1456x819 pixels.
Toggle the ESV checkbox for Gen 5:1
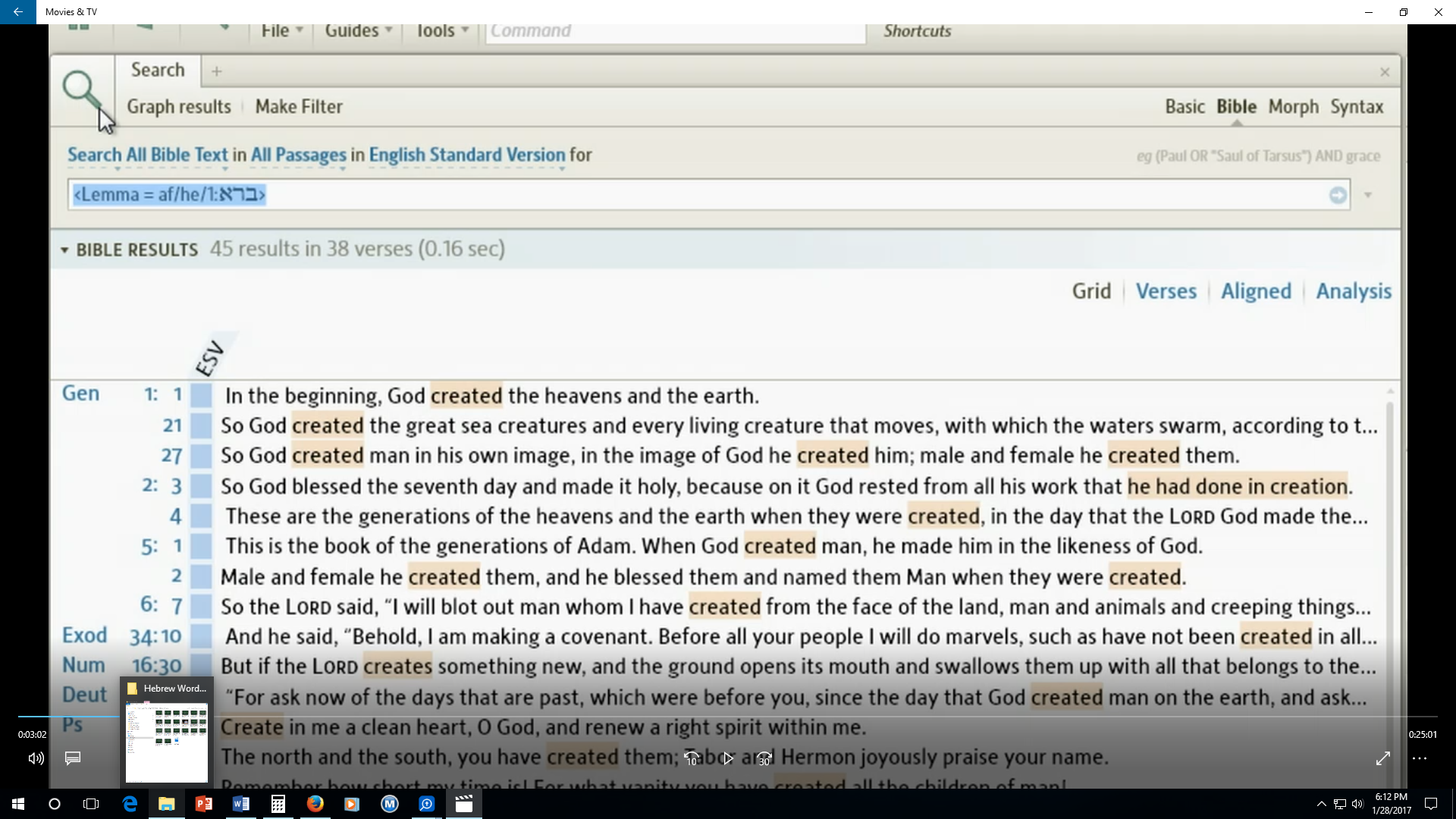tap(201, 546)
